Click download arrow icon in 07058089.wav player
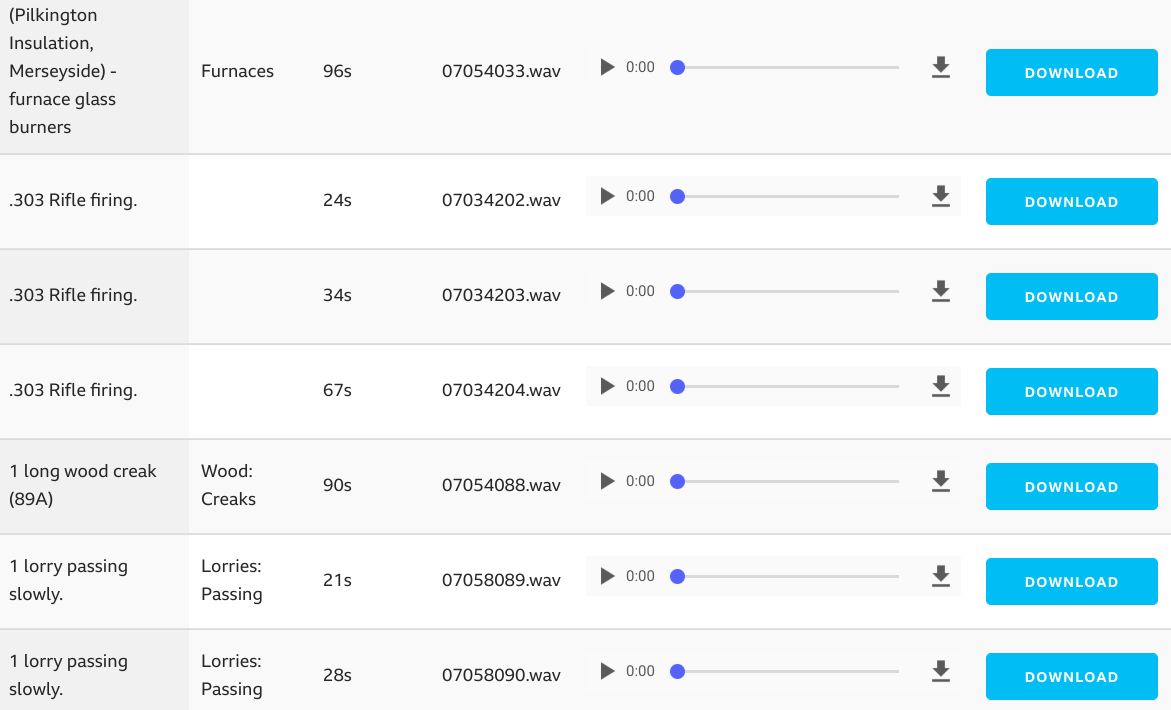 [941, 576]
